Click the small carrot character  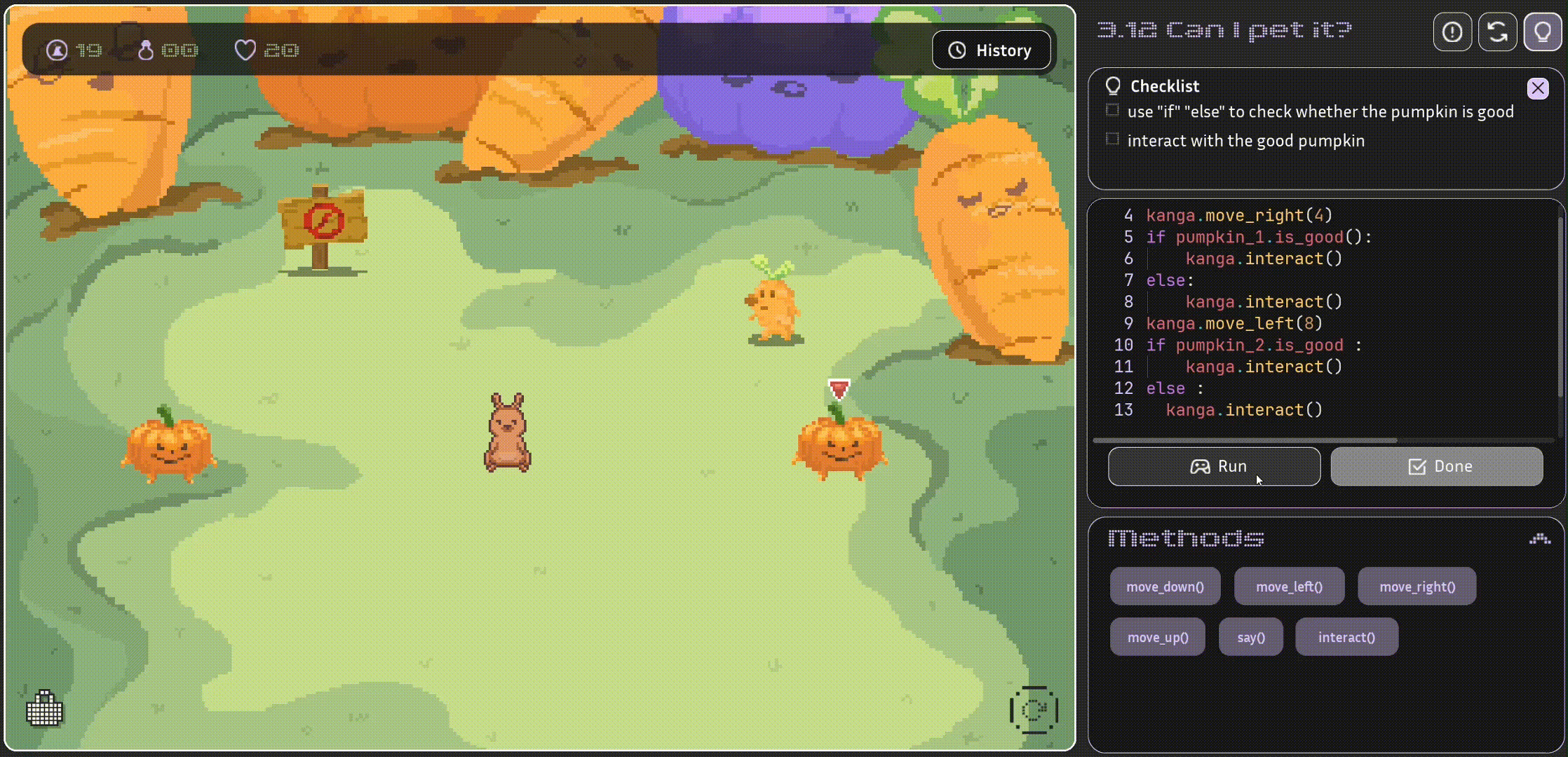[773, 300]
